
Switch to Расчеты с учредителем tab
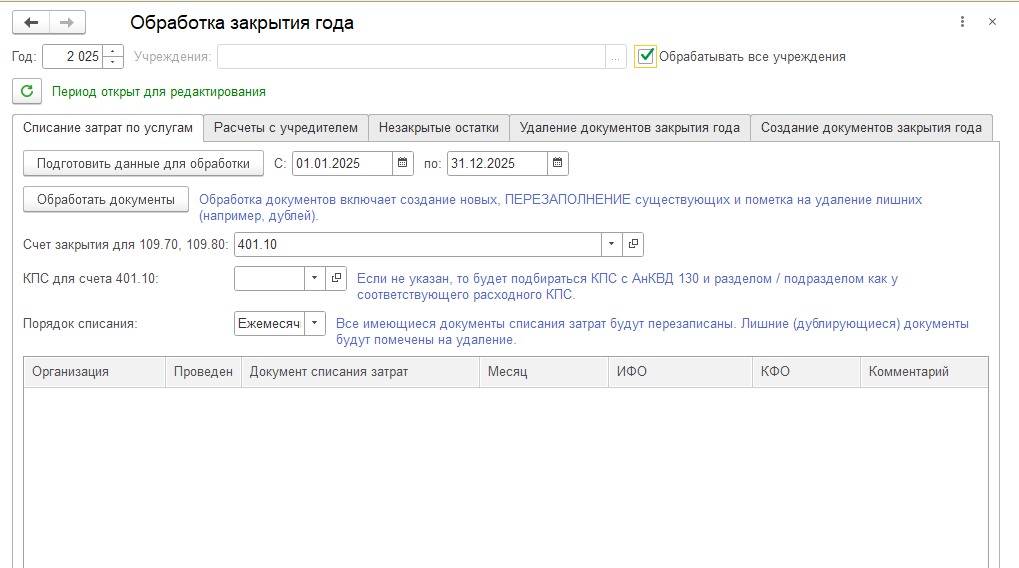tap(286, 128)
